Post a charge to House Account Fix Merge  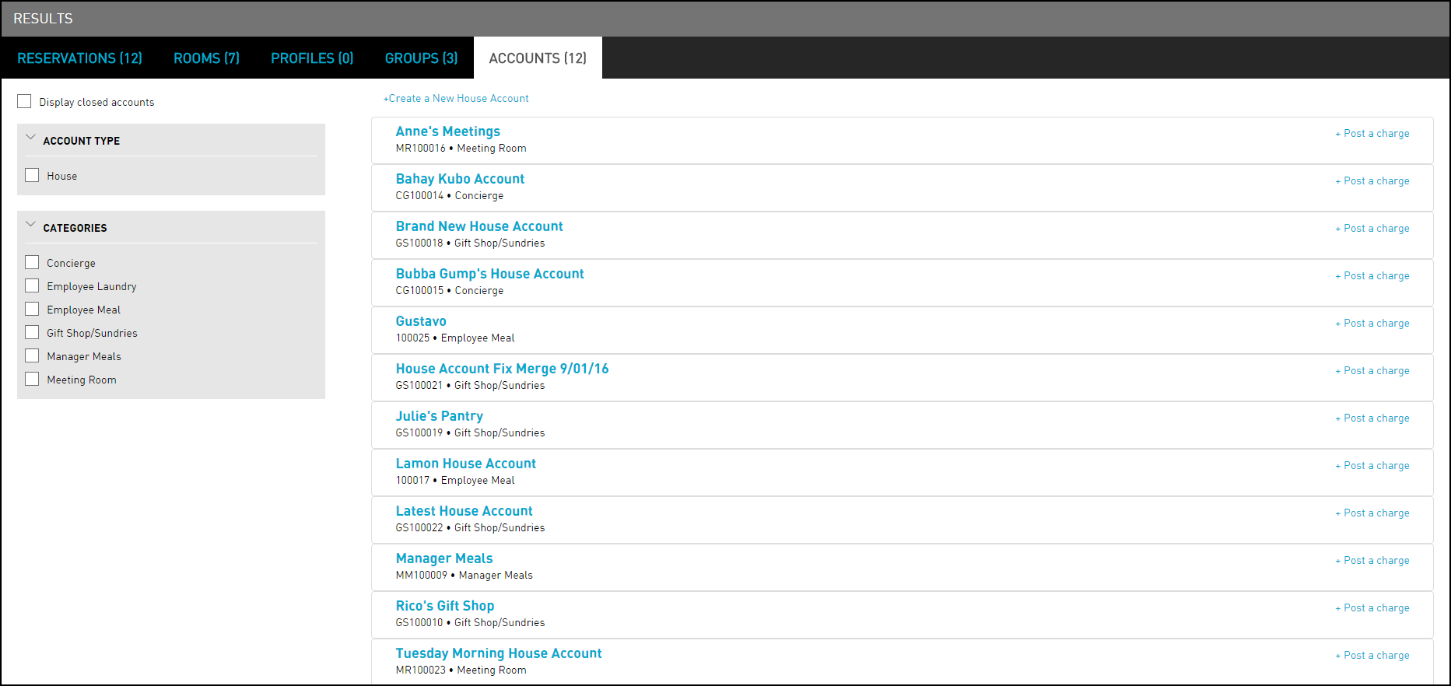pyautogui.click(x=1372, y=371)
